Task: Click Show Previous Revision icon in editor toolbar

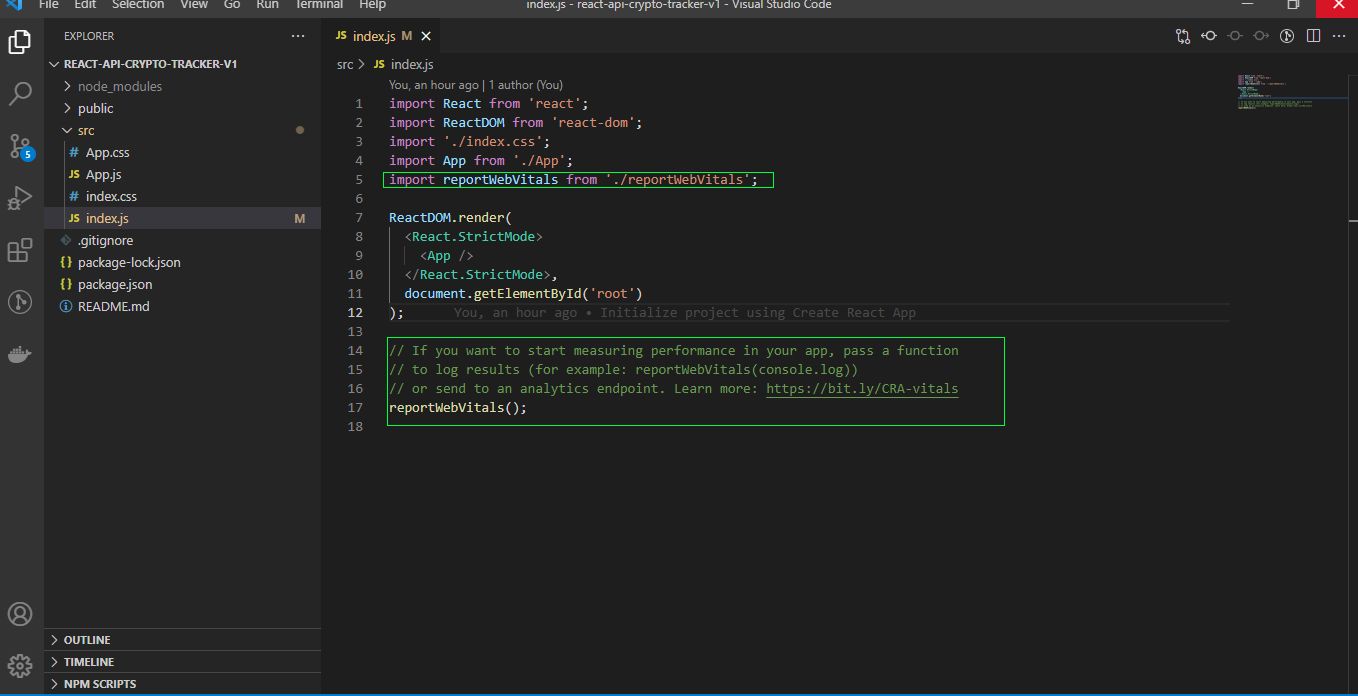Action: point(1209,36)
